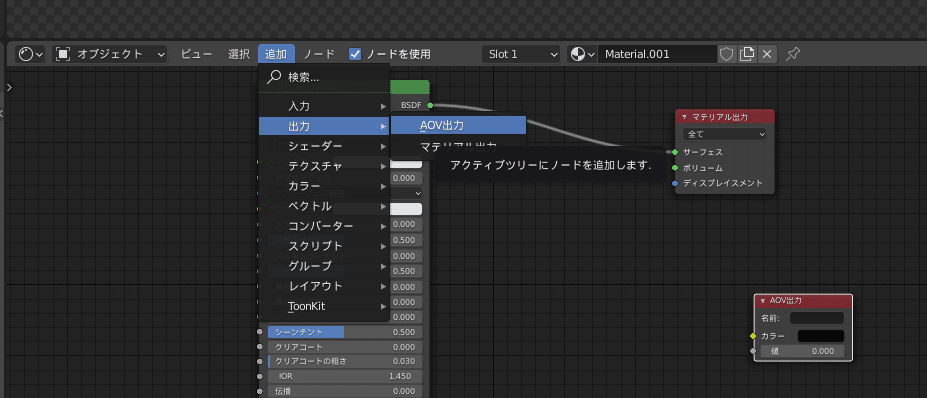Open the 入力 submenu

pos(324,106)
